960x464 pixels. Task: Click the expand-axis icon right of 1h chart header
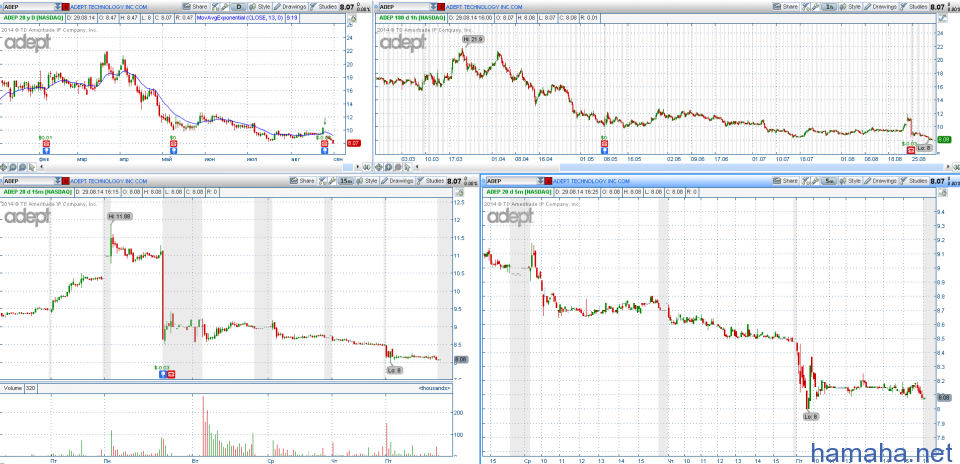click(x=943, y=18)
